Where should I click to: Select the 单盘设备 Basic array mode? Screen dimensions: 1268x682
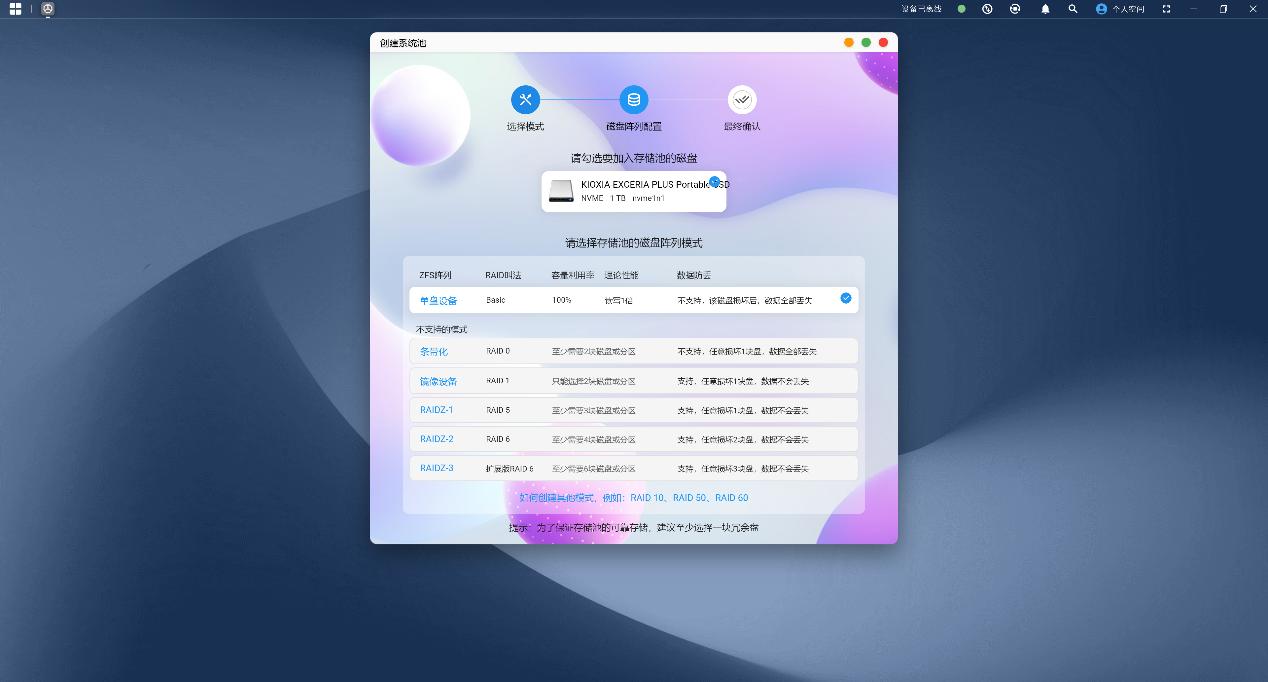coord(634,300)
